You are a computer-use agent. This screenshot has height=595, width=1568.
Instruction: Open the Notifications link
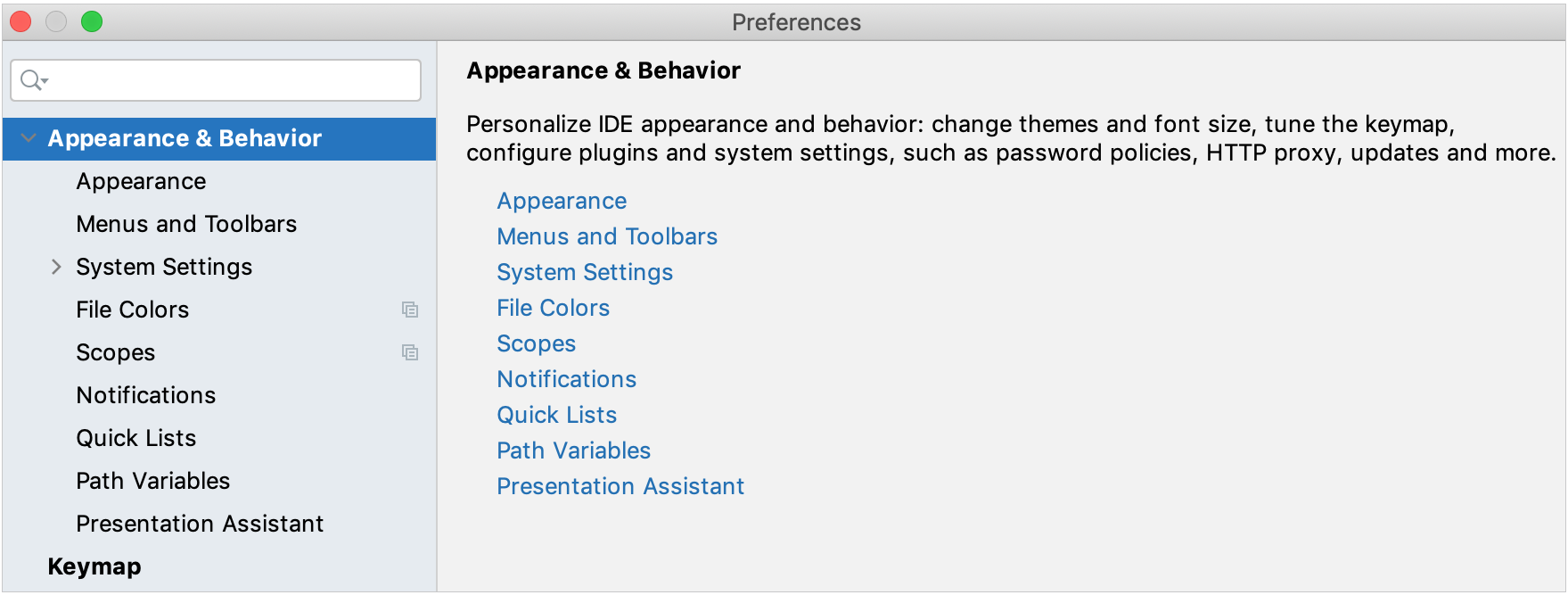(566, 379)
